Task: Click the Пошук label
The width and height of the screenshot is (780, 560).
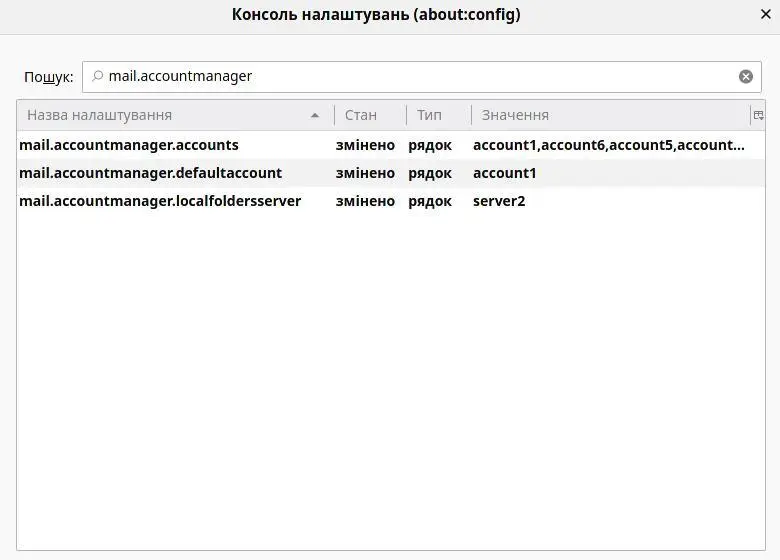Action: (48, 77)
